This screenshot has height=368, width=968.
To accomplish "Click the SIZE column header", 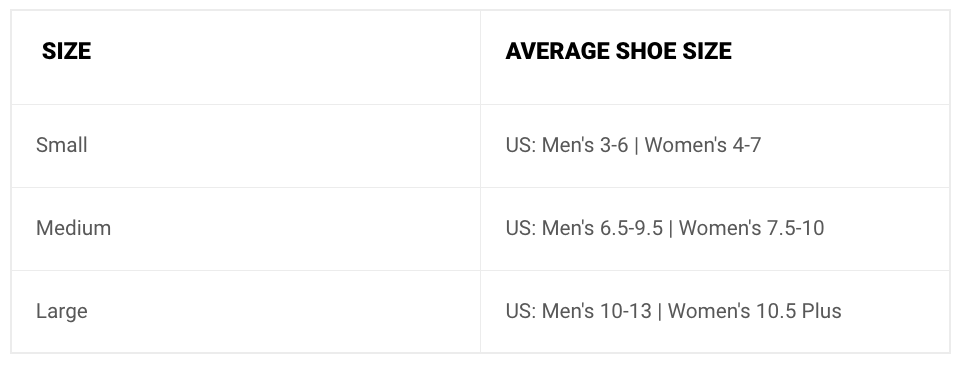I will pos(66,51).
